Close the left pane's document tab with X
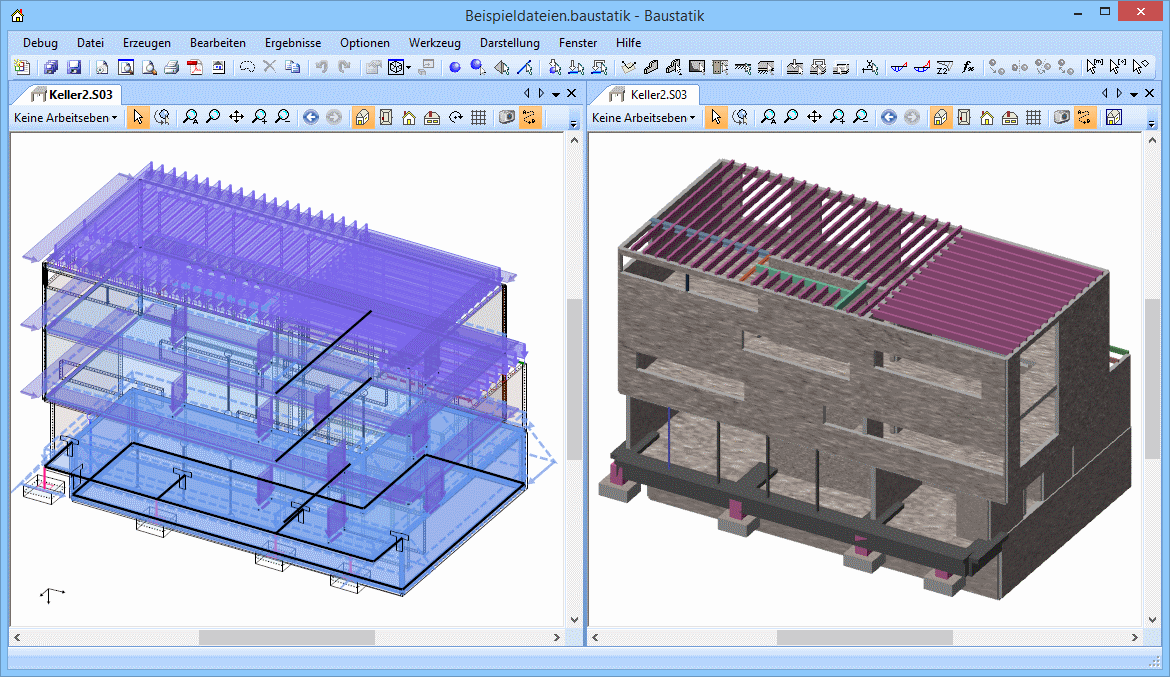 (x=572, y=93)
